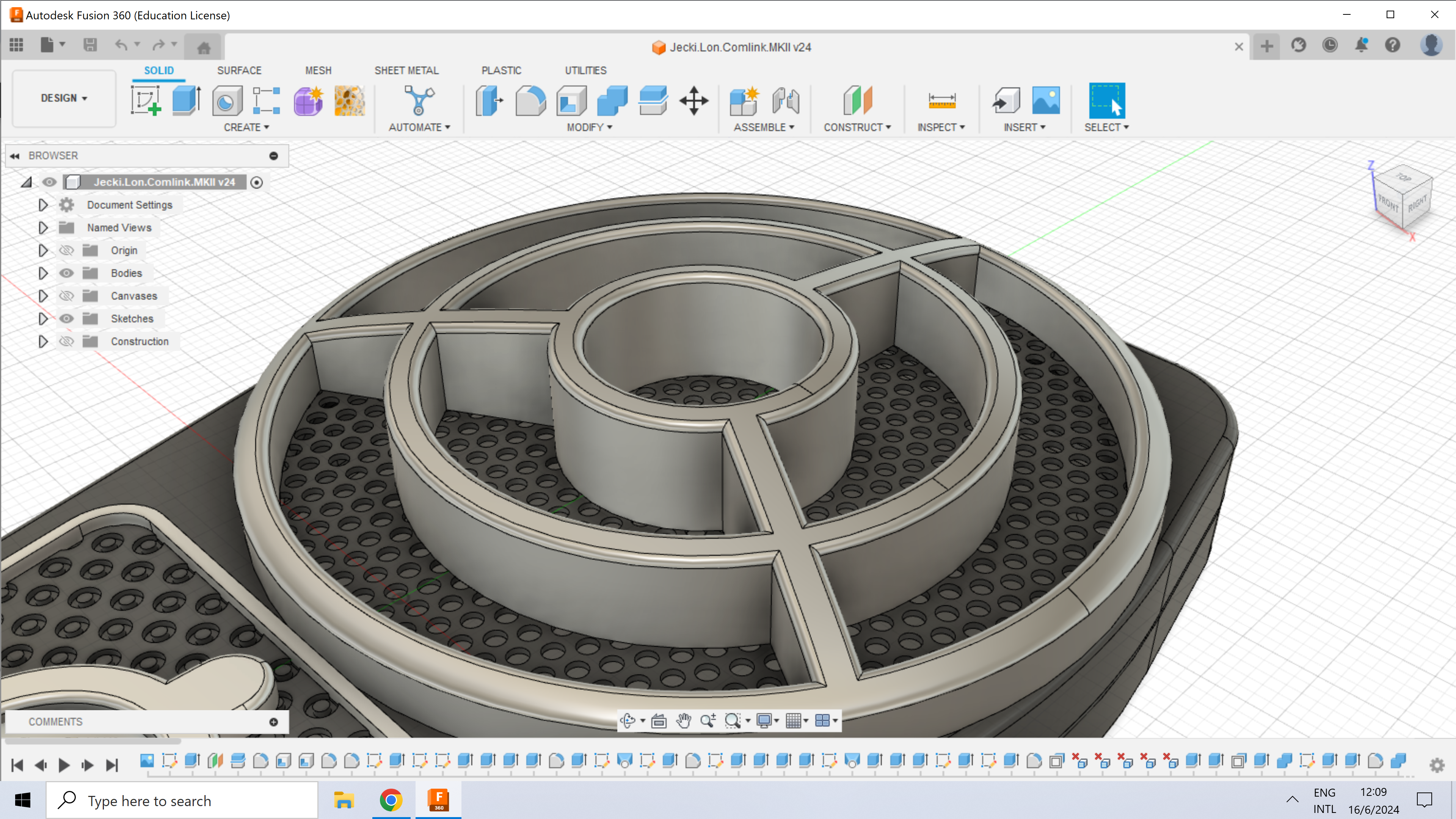Switch to the PLASTIC tab
This screenshot has width=1456, height=819.
point(501,70)
